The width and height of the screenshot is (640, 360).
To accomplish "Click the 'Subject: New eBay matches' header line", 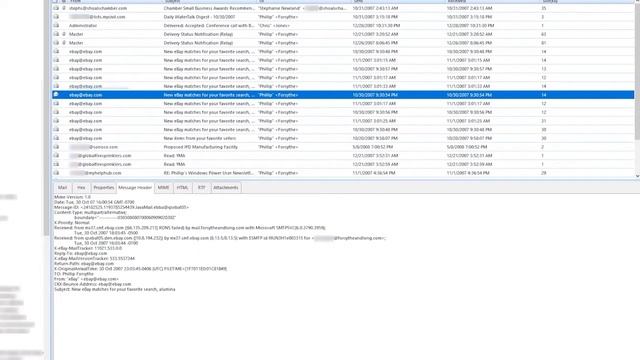I will click(115, 289).
